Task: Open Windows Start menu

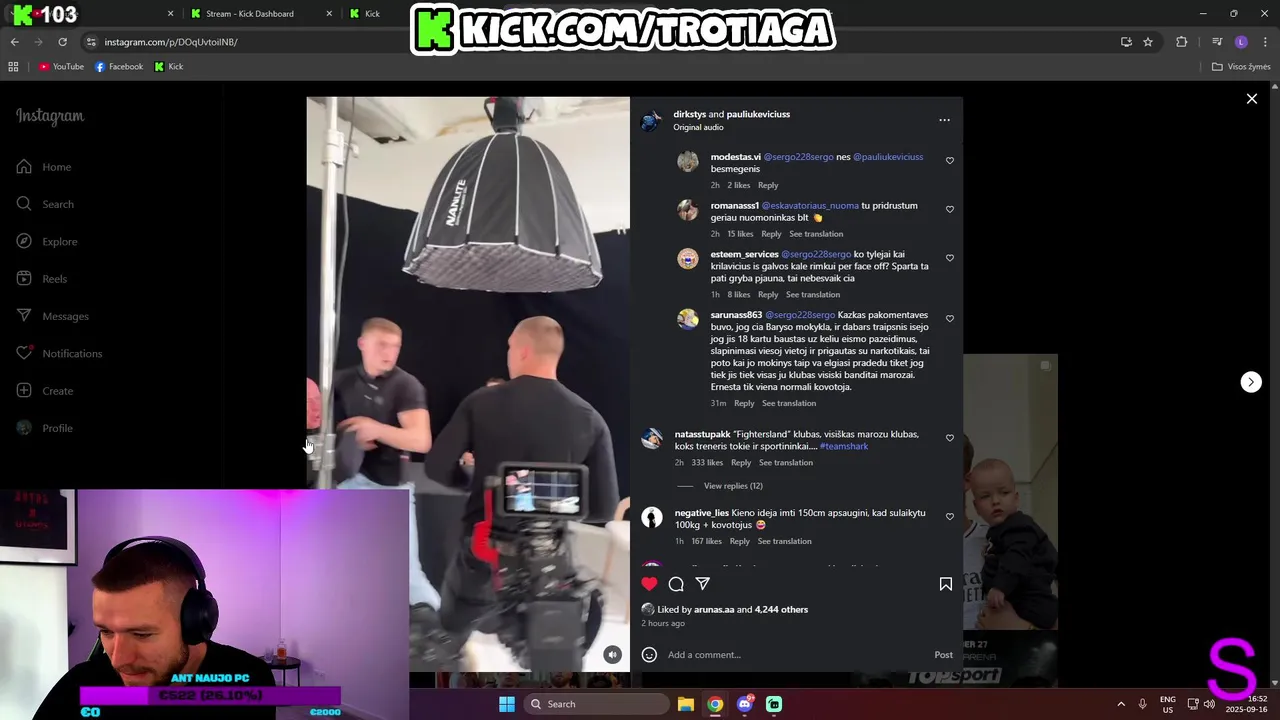Action: coord(507,704)
